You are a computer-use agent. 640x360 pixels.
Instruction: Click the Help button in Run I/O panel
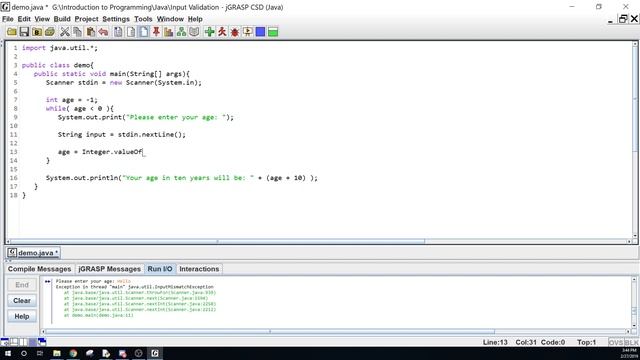coord(22,316)
